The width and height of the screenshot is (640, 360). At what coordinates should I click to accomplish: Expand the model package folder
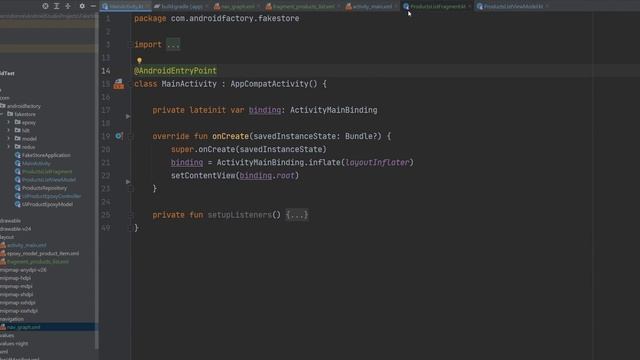[9, 138]
